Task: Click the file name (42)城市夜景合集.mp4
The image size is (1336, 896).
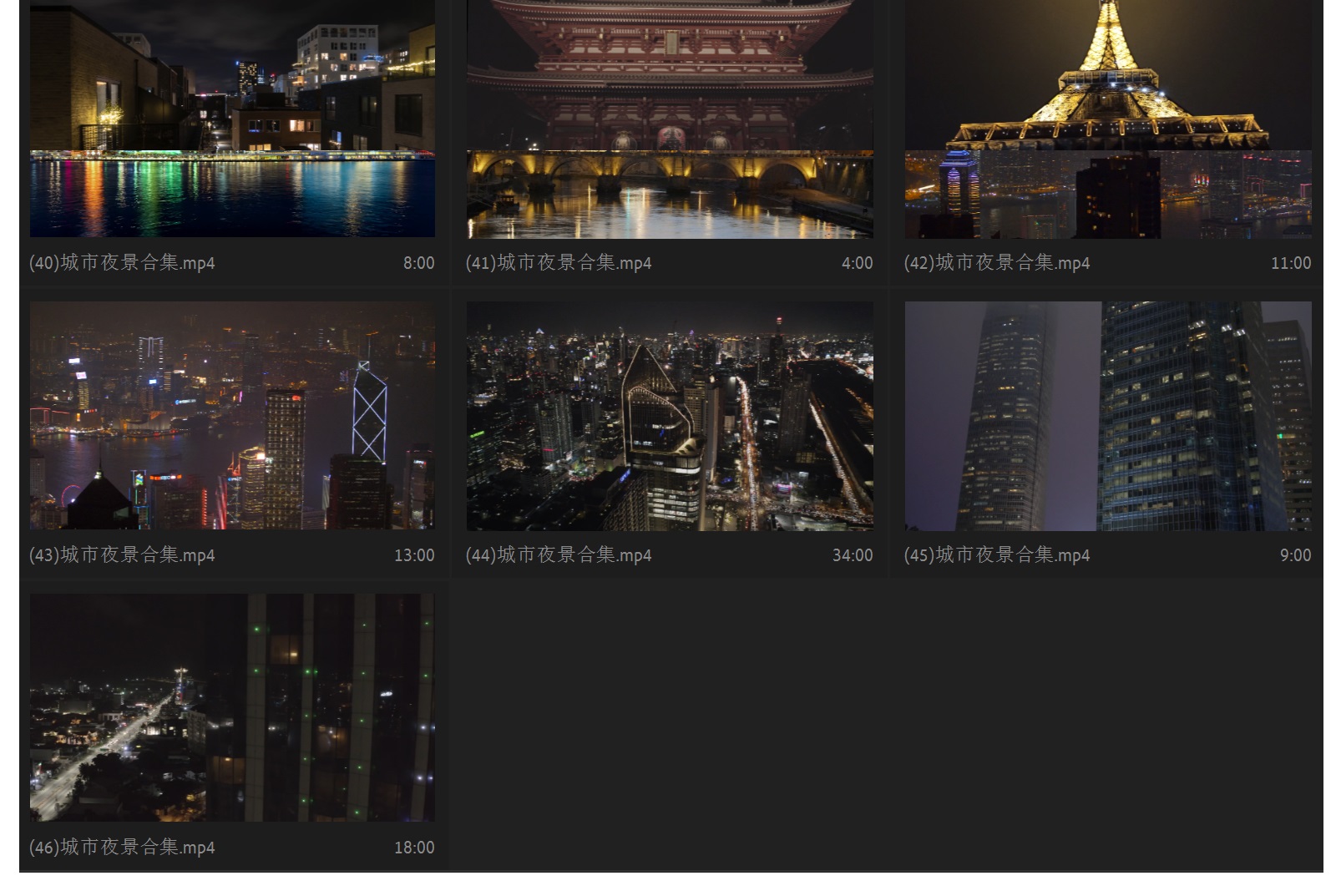Action: (x=997, y=263)
